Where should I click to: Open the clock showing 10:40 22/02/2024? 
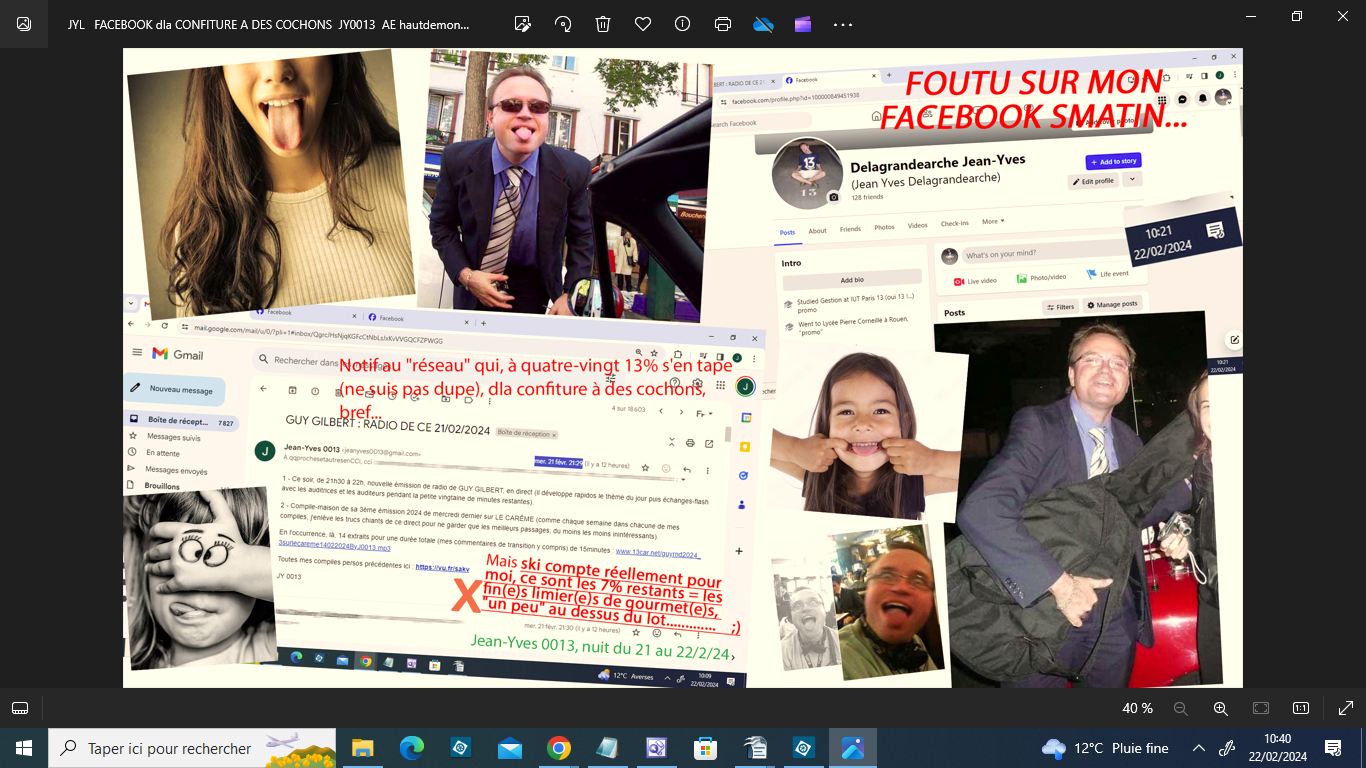click(1277, 748)
